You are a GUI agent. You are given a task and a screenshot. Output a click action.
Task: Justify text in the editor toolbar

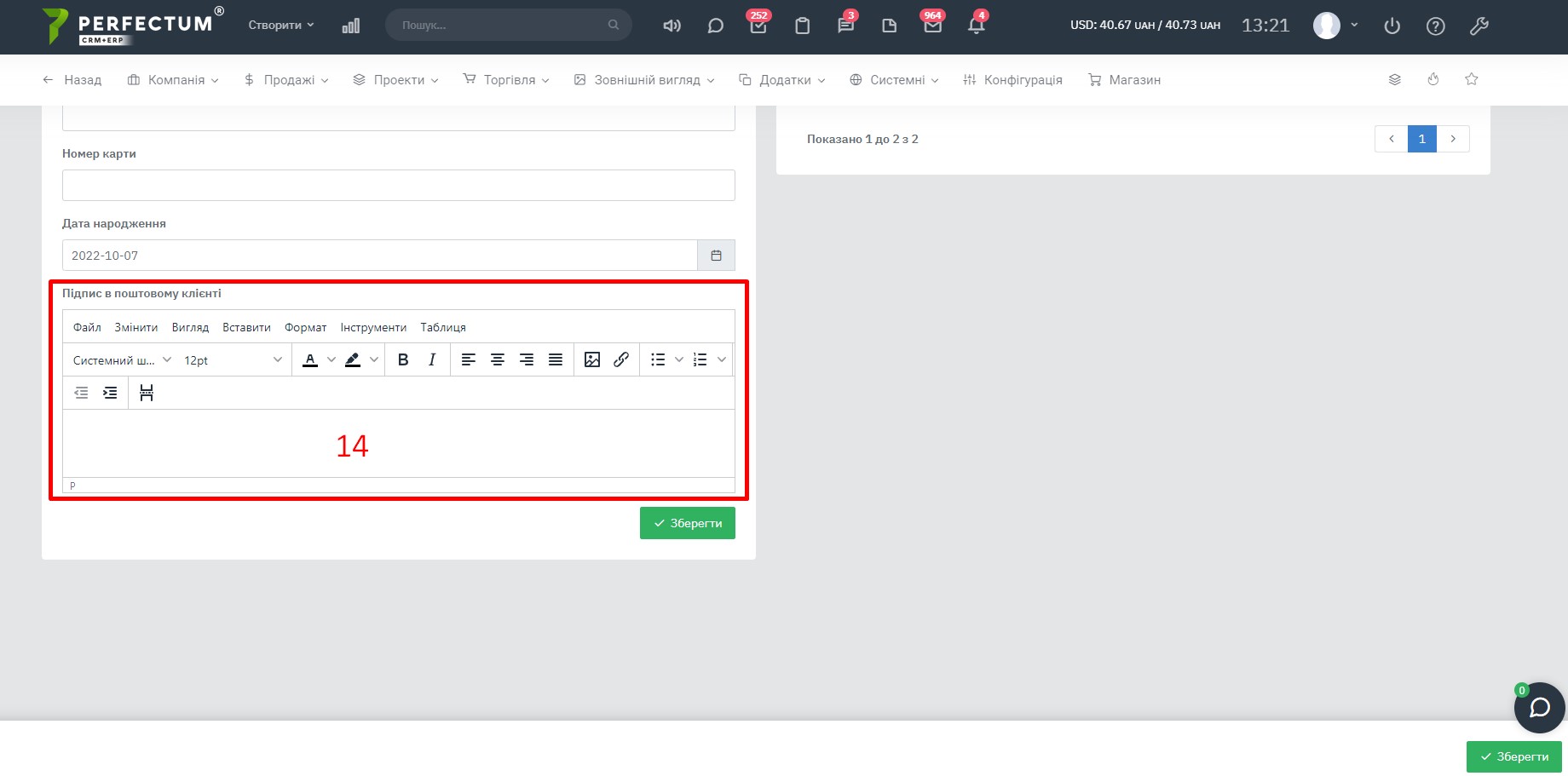(x=556, y=359)
